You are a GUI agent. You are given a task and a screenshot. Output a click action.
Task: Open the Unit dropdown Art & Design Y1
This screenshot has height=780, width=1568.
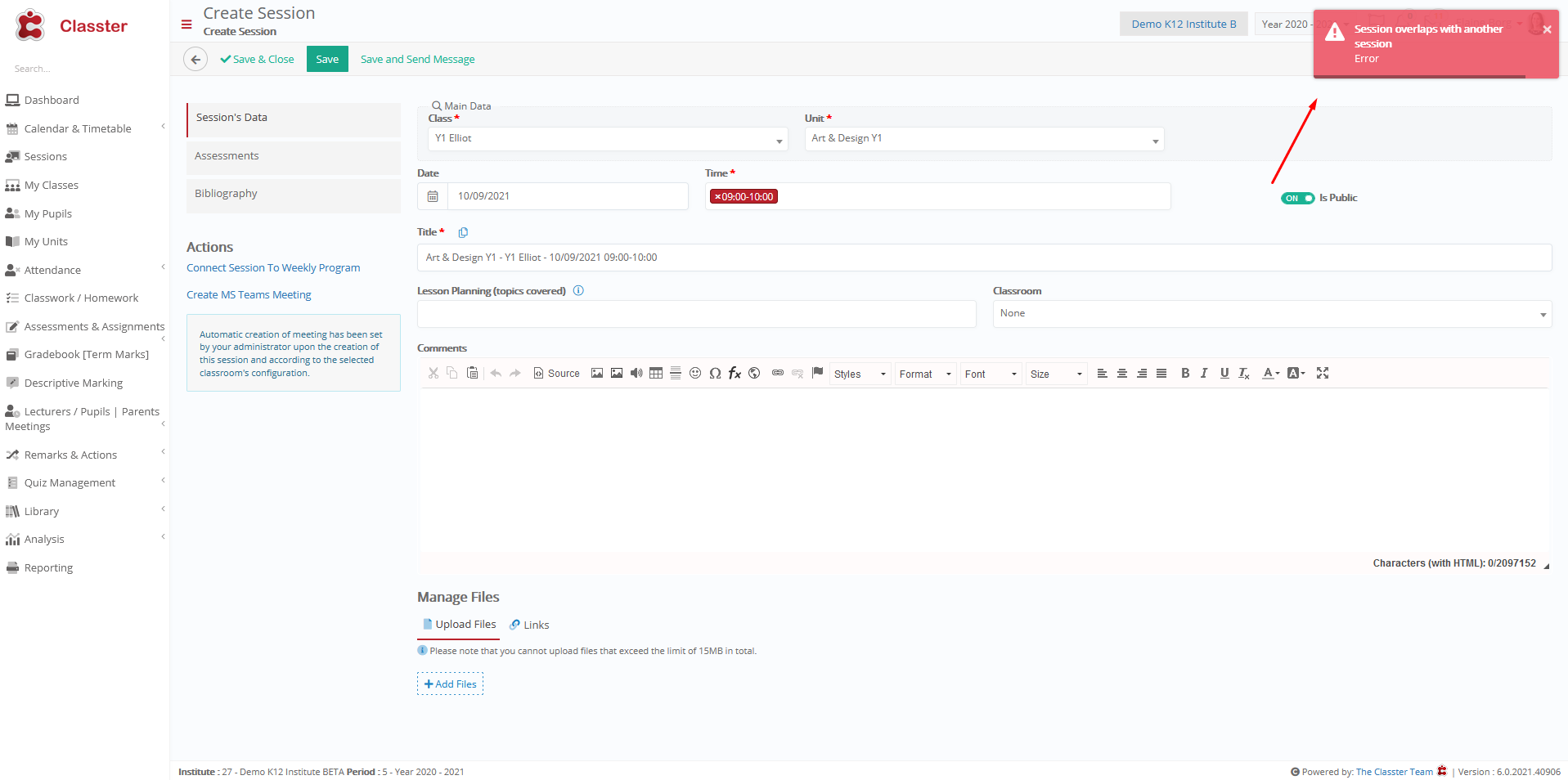(x=984, y=139)
